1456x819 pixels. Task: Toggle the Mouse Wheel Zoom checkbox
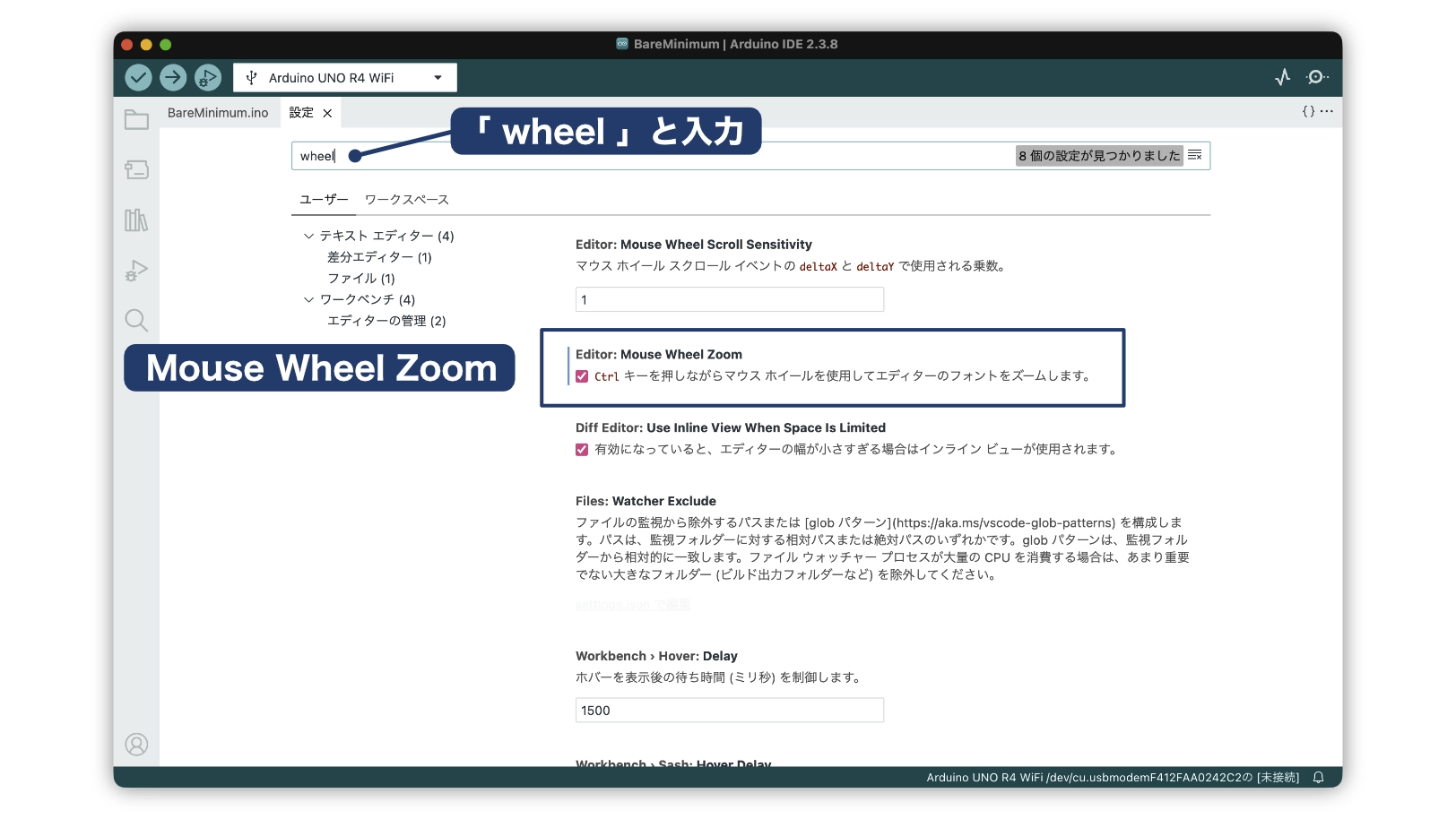(582, 376)
